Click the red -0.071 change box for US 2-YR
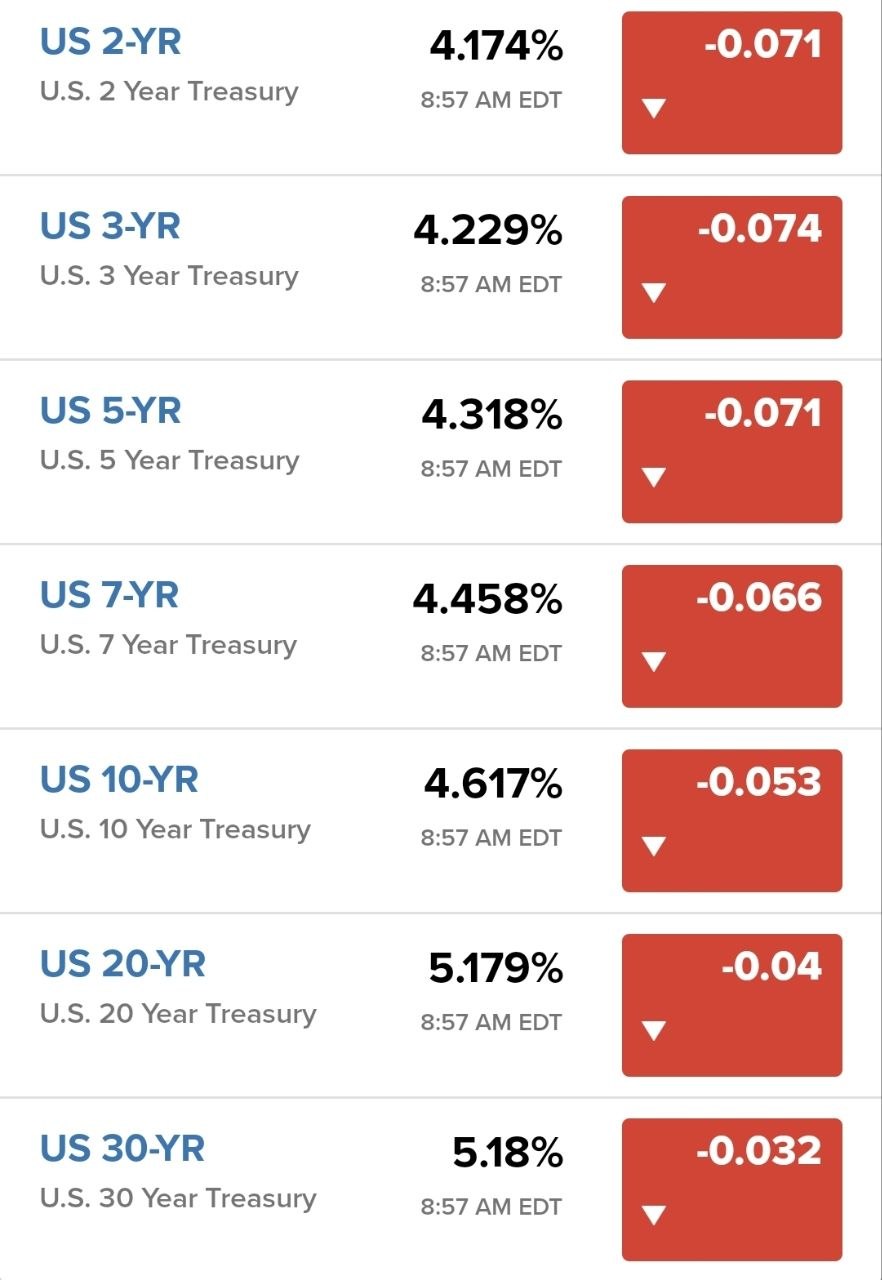Viewport: 882px width, 1280px height. click(x=732, y=83)
